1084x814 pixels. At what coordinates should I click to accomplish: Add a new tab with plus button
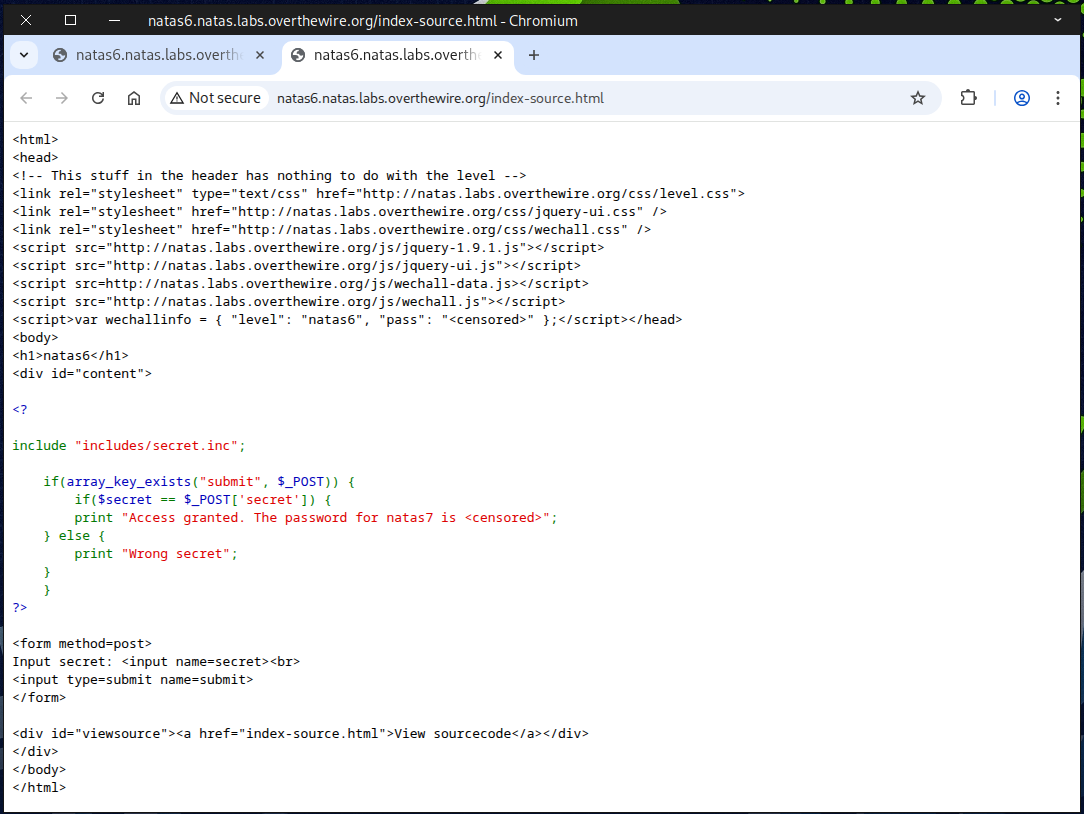tap(534, 55)
